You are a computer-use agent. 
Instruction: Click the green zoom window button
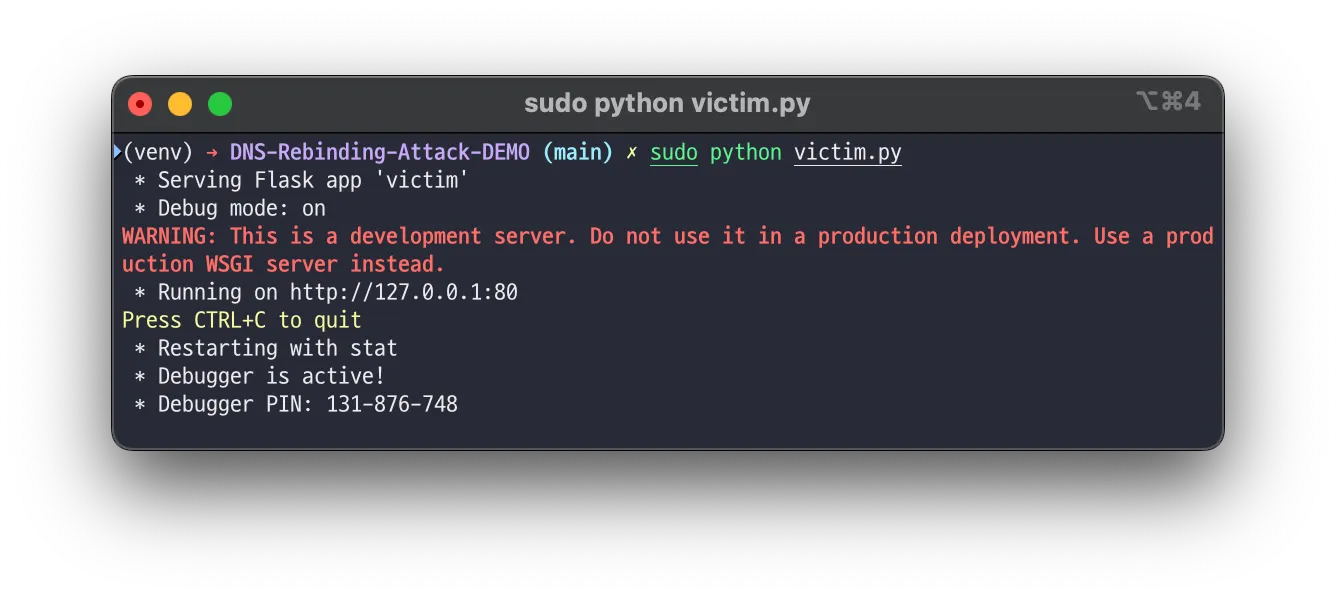pyautogui.click(x=220, y=104)
